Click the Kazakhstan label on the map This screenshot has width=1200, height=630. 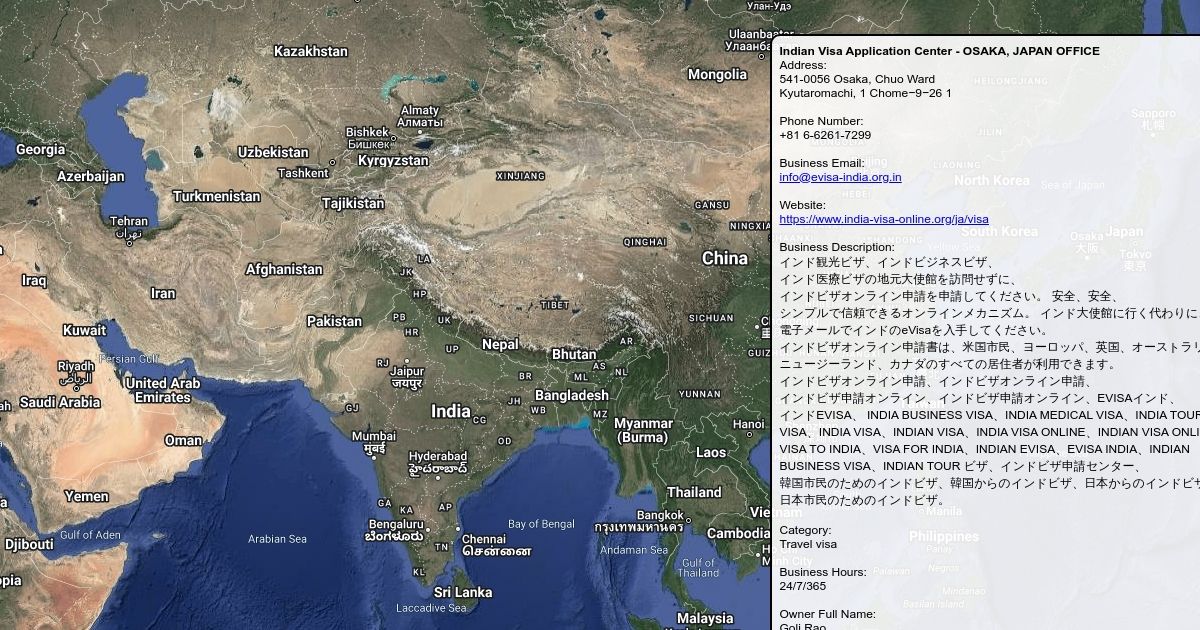[311, 51]
